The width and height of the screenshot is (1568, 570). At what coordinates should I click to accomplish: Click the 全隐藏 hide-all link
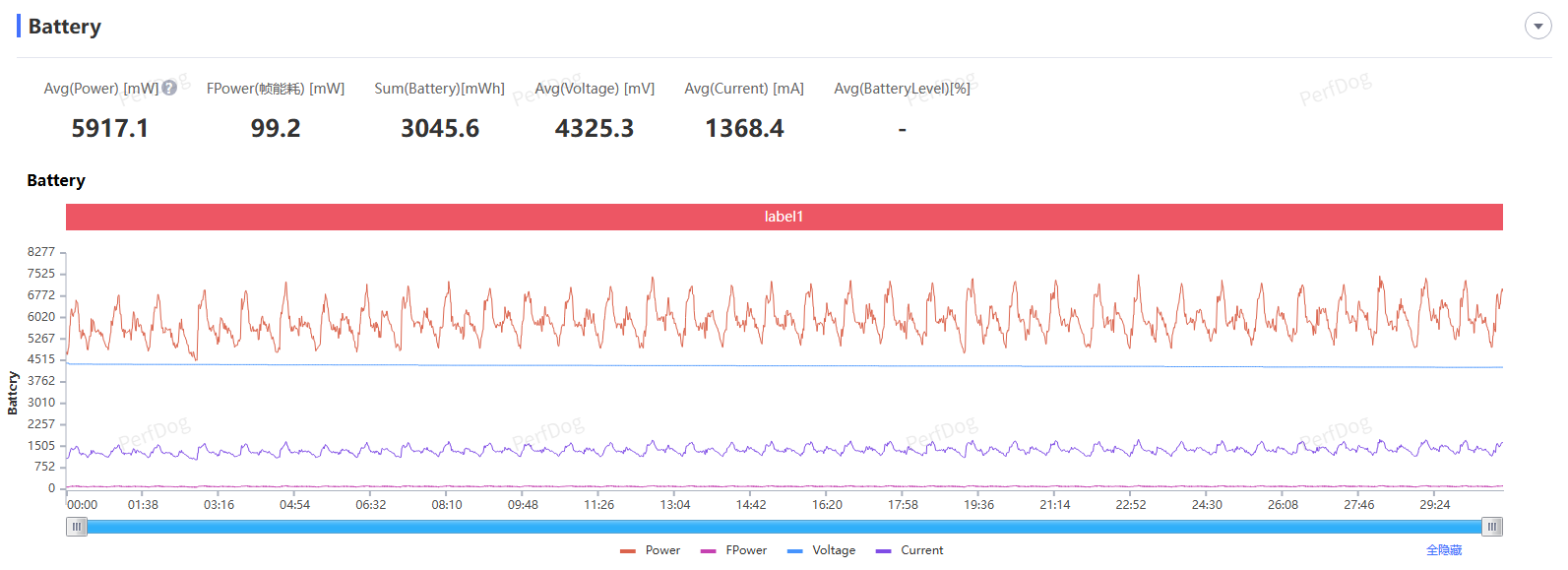coord(1444,550)
